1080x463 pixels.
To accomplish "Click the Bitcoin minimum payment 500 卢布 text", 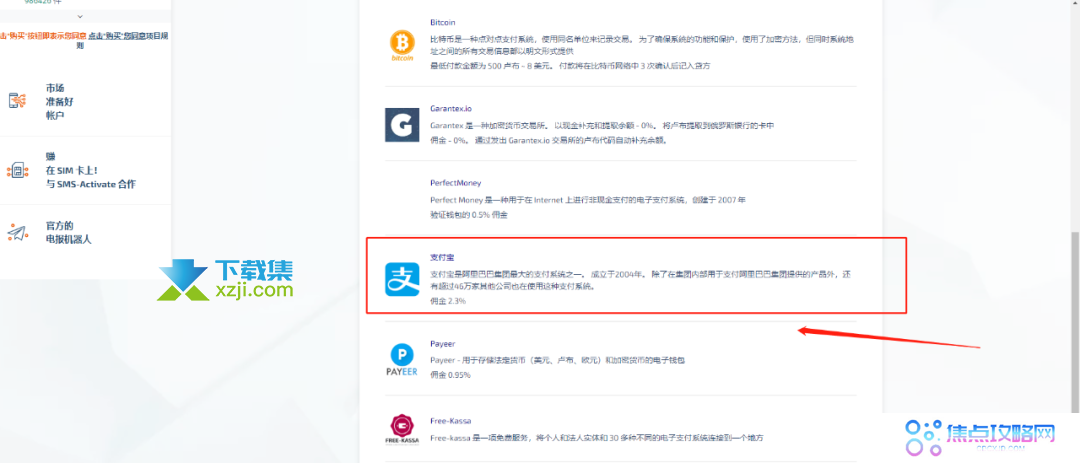I will [x=570, y=66].
